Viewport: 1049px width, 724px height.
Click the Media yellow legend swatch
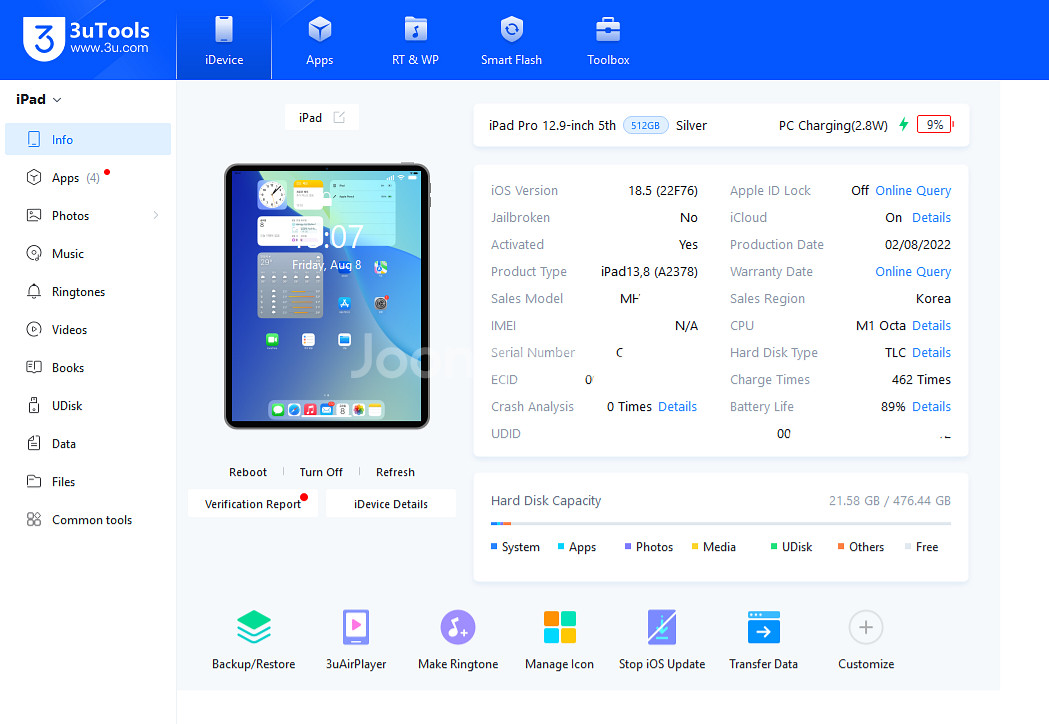[x=694, y=547]
